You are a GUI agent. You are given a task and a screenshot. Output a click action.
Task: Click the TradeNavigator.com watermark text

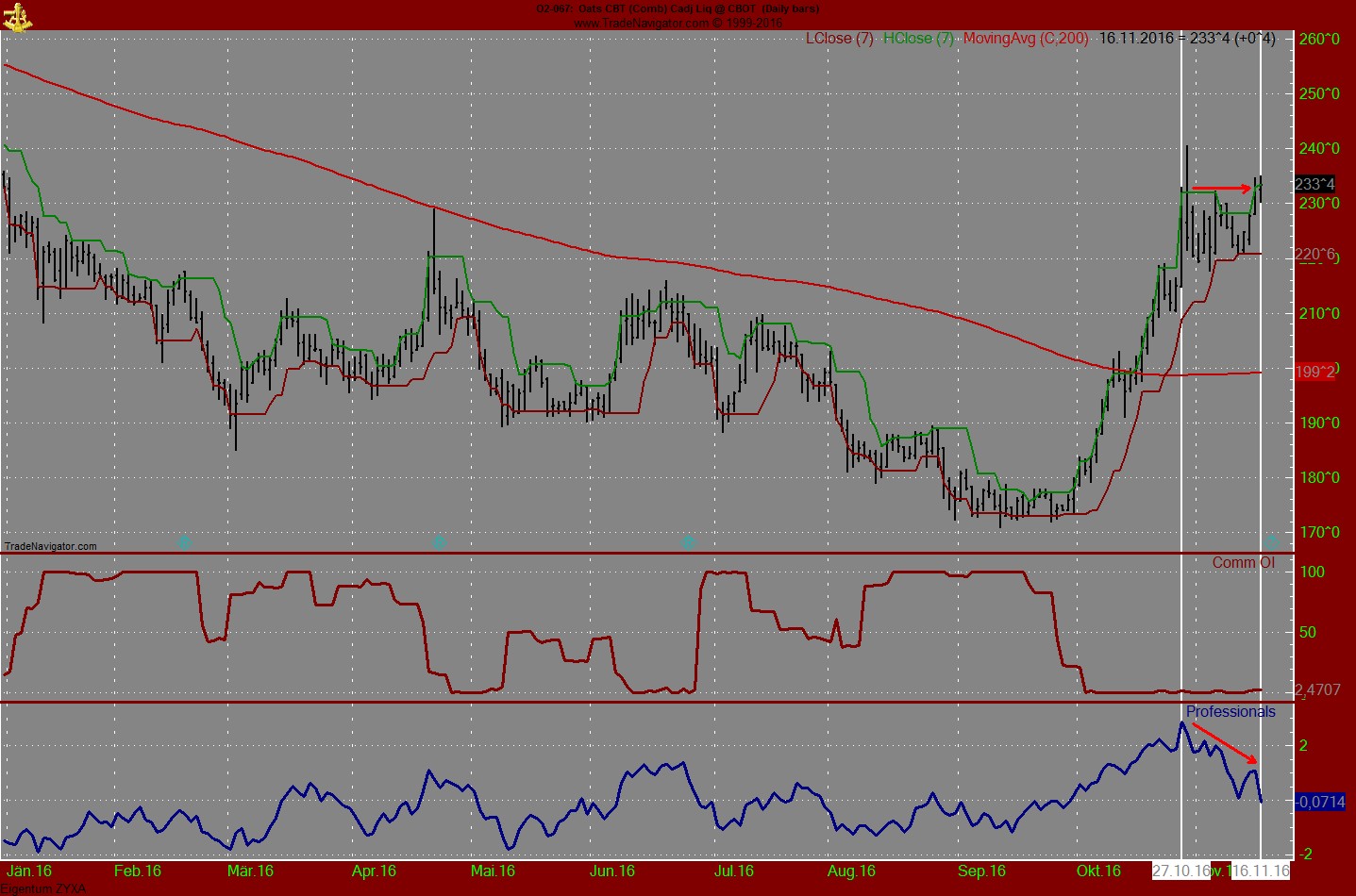(49, 545)
